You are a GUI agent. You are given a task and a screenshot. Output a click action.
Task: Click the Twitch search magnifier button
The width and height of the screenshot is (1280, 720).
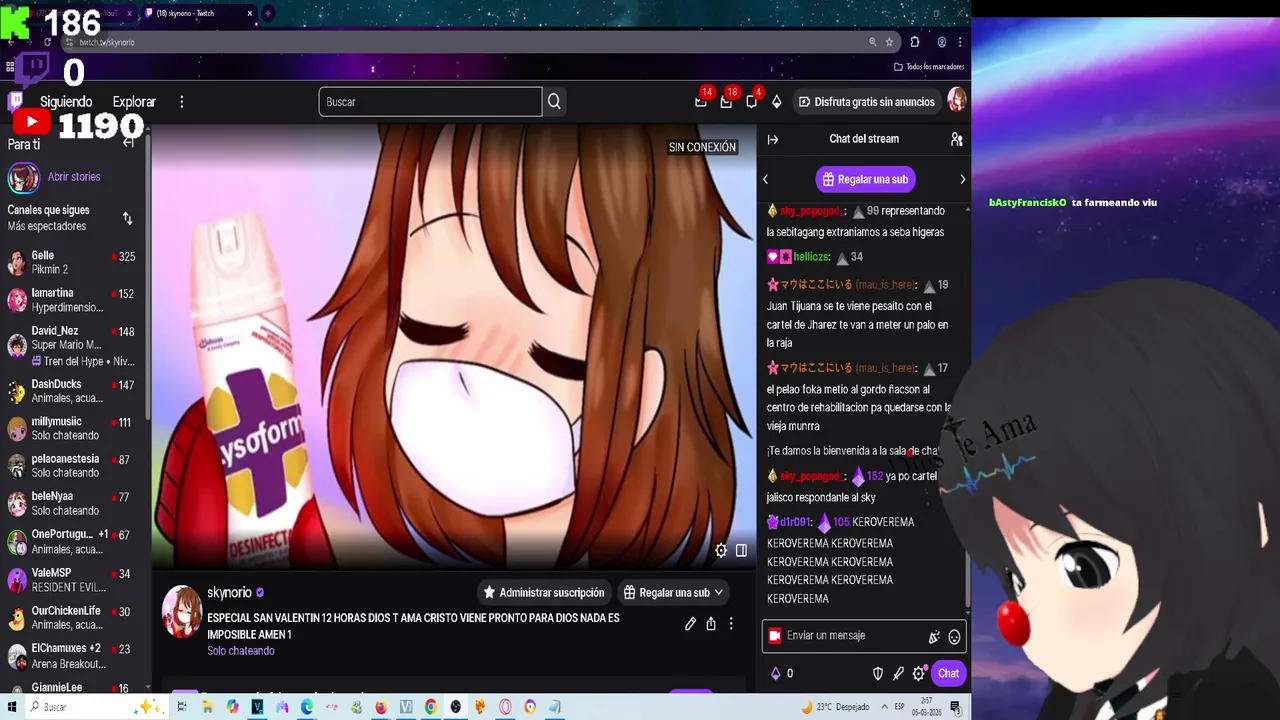(554, 102)
